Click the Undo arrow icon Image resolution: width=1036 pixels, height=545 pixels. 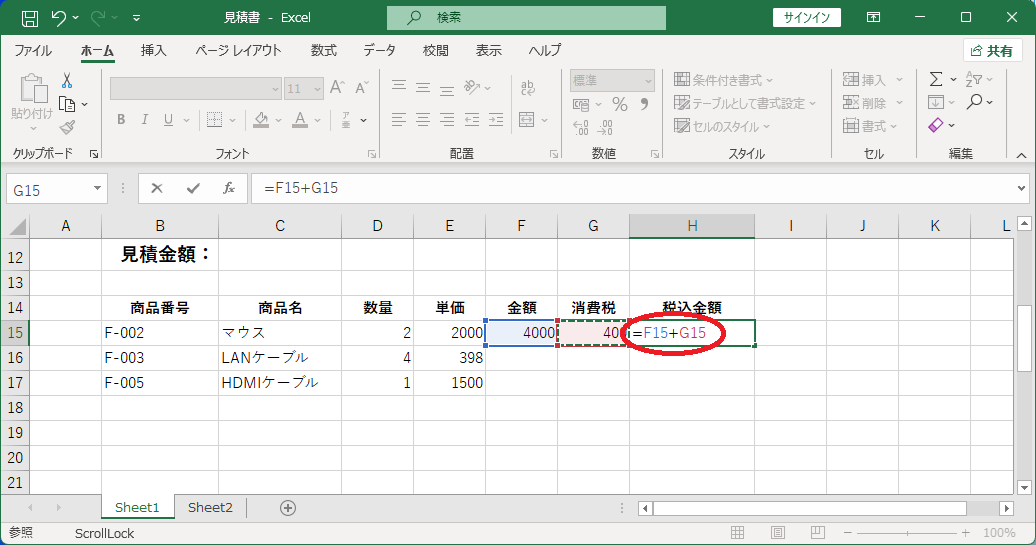(x=59, y=18)
